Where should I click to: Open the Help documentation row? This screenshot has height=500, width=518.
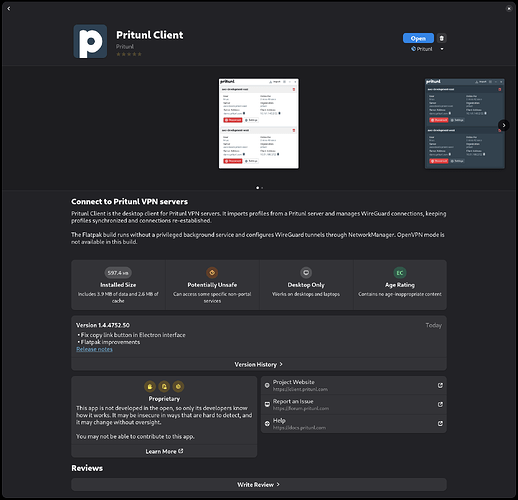[x=354, y=424]
